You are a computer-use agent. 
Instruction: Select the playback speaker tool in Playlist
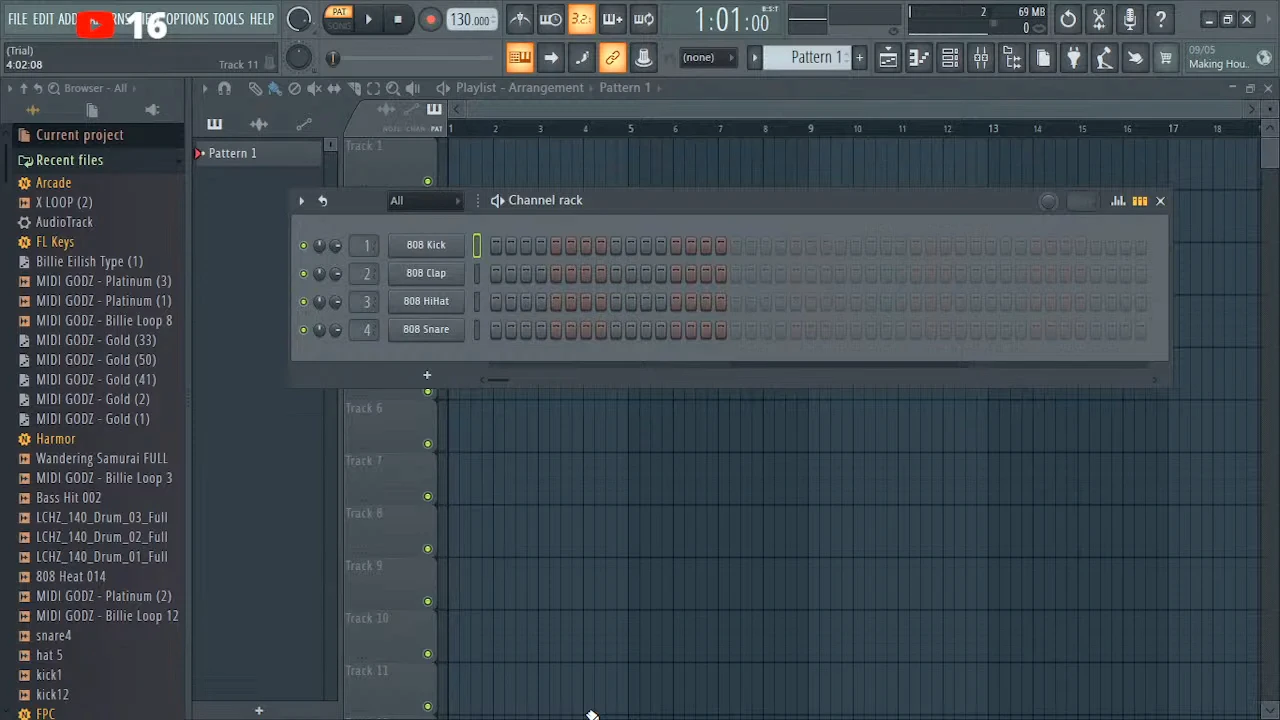pyautogui.click(x=413, y=88)
